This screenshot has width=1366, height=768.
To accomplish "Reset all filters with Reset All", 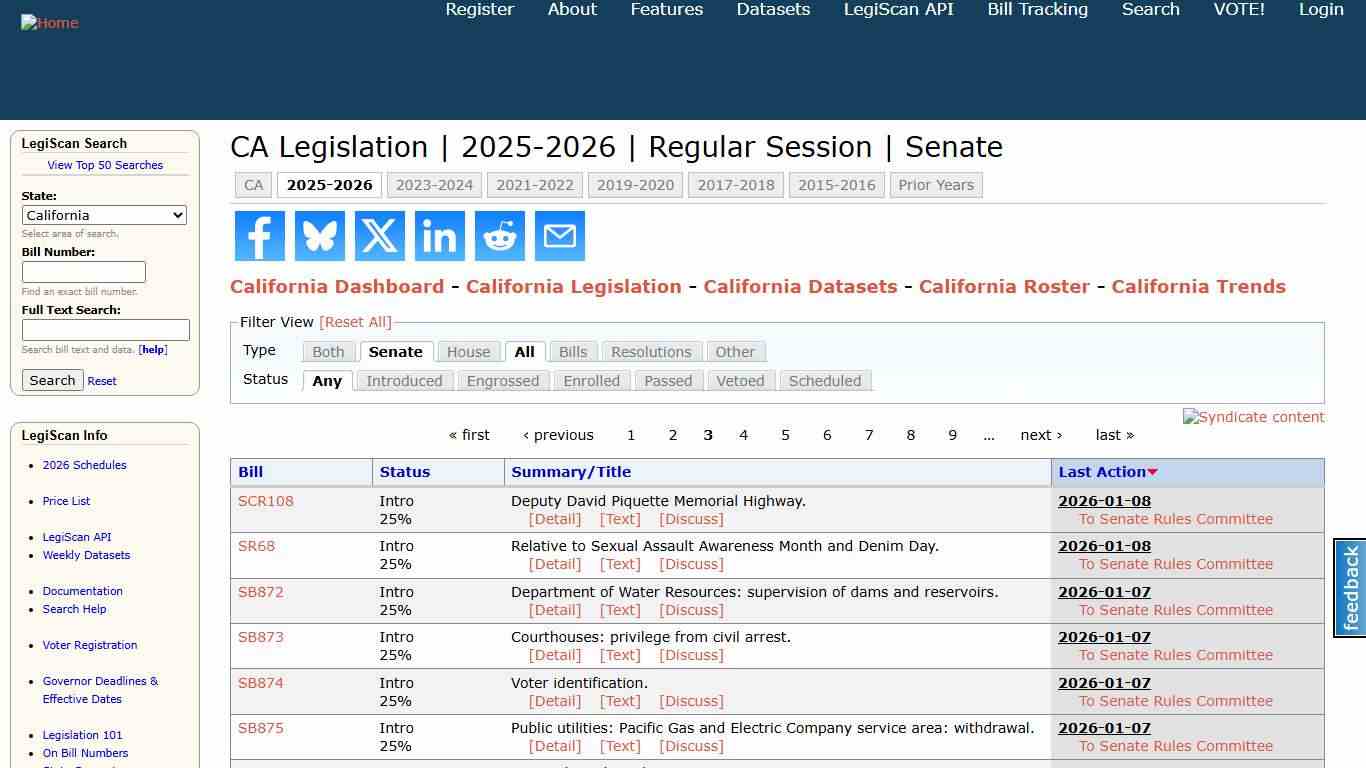I will point(356,321).
